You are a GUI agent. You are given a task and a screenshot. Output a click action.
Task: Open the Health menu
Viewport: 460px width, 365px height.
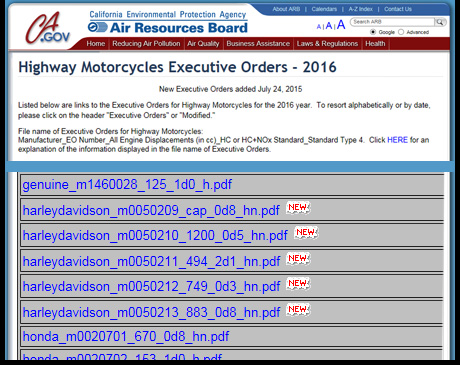(375, 44)
